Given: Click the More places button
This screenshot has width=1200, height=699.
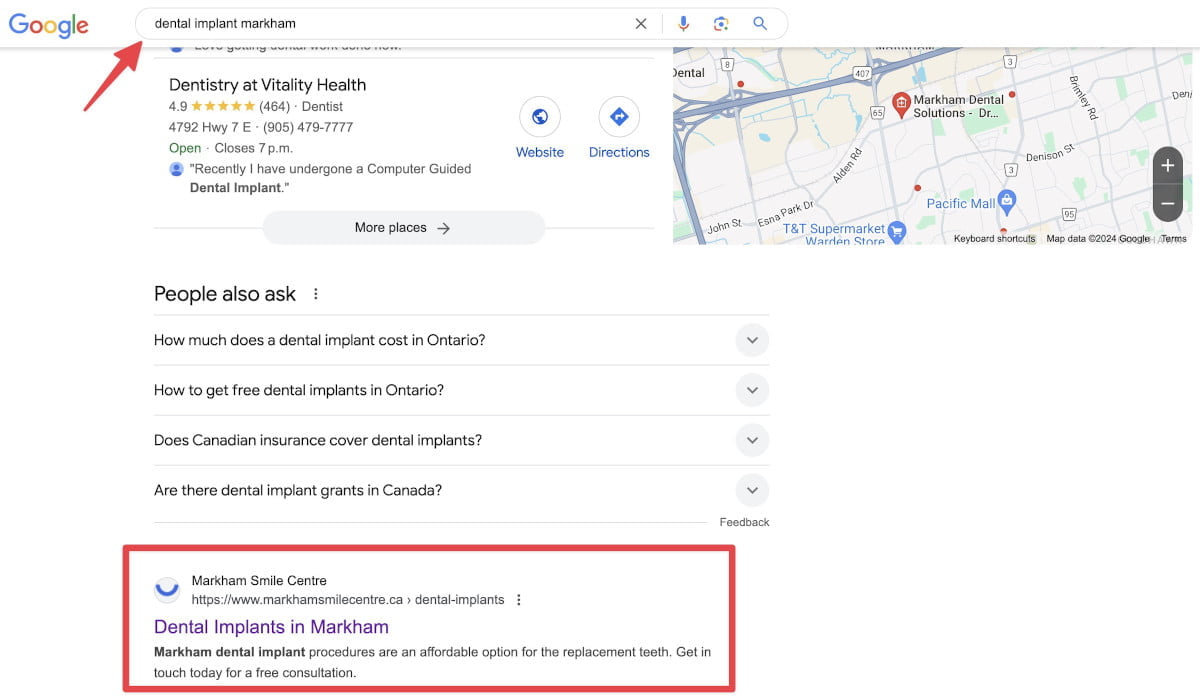Looking at the screenshot, I should 403,228.
